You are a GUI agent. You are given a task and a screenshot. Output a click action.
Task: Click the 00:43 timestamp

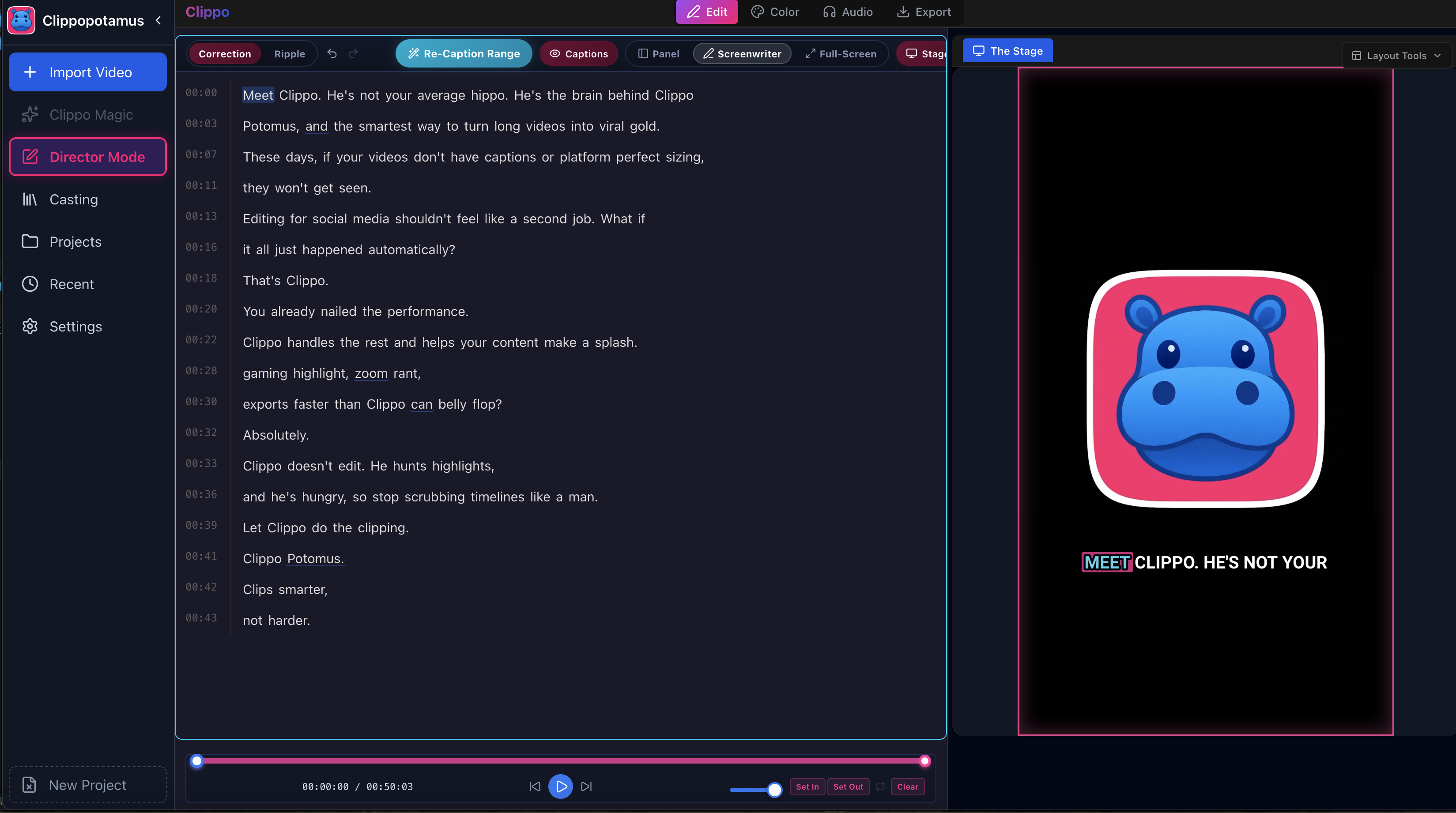[x=201, y=618]
